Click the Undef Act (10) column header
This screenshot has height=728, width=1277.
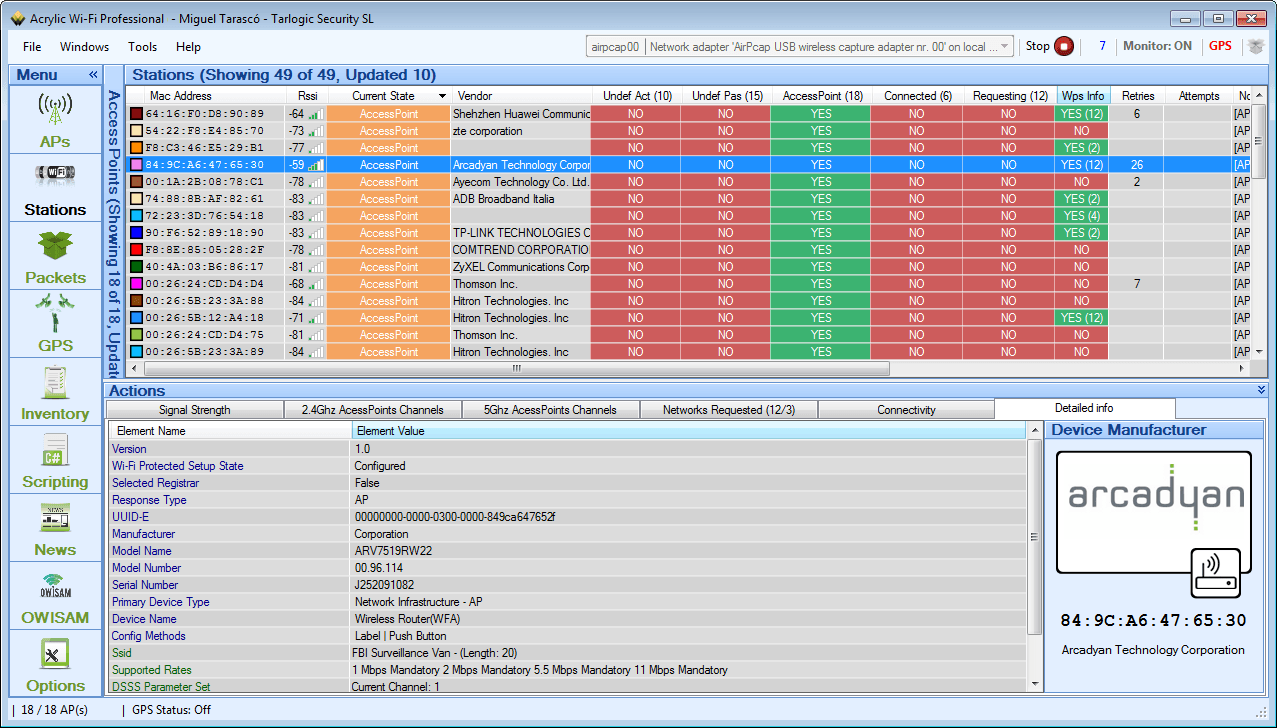click(637, 96)
